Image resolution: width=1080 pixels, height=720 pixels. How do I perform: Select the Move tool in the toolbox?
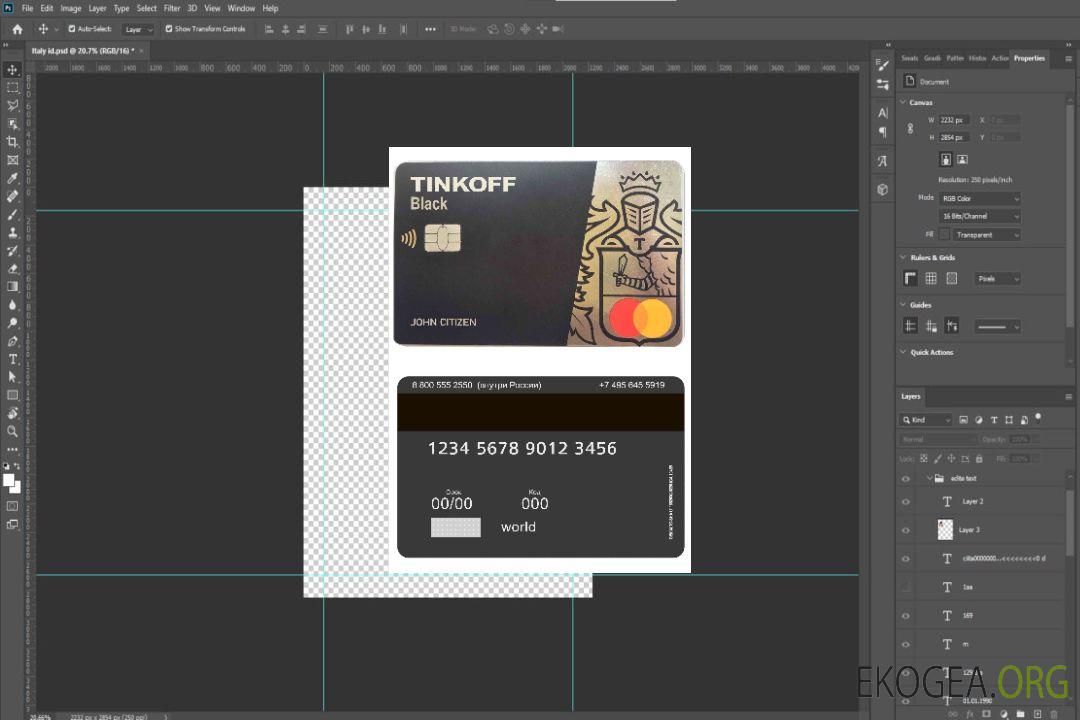pyautogui.click(x=12, y=70)
